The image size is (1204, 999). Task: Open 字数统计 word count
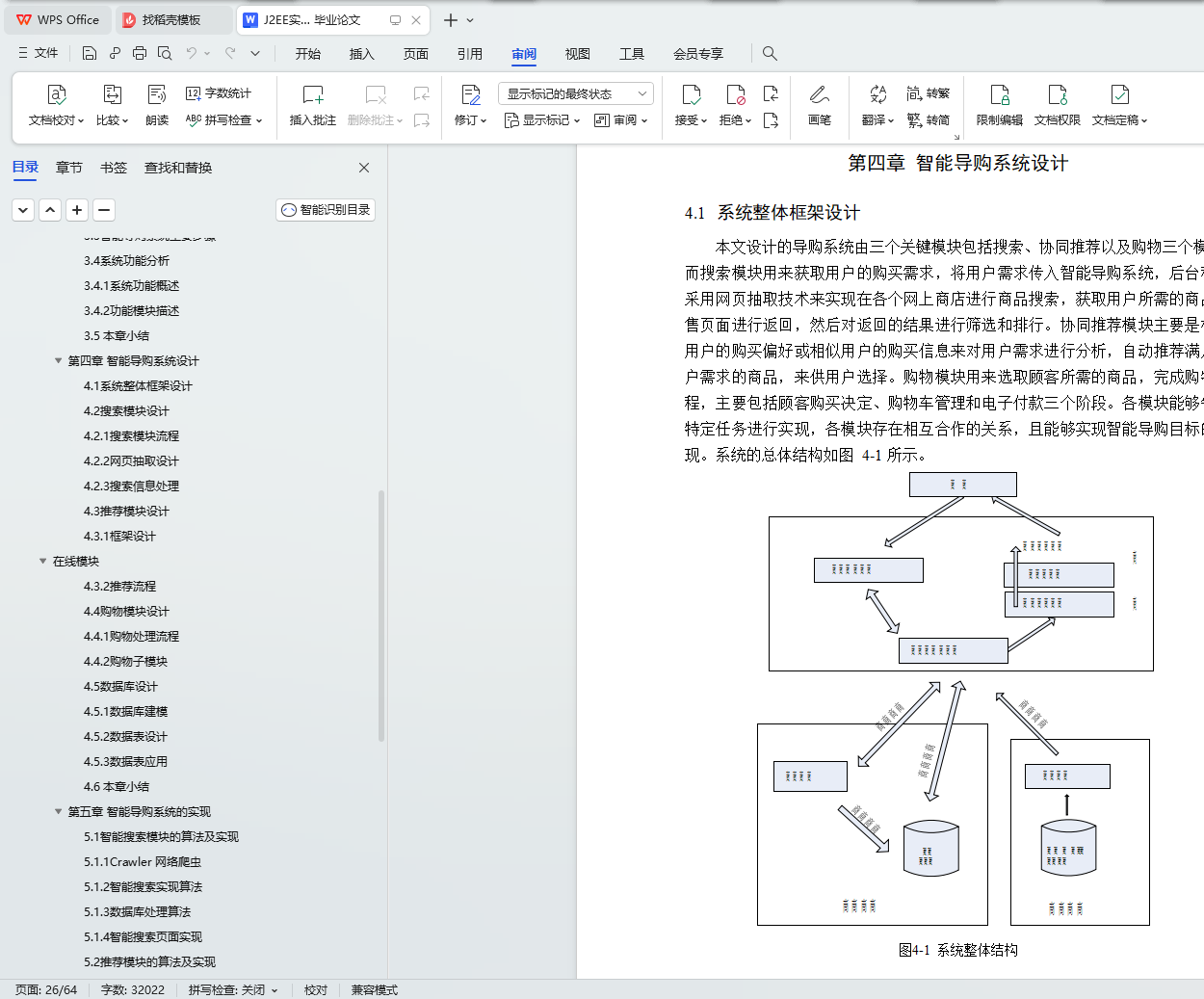click(219, 93)
